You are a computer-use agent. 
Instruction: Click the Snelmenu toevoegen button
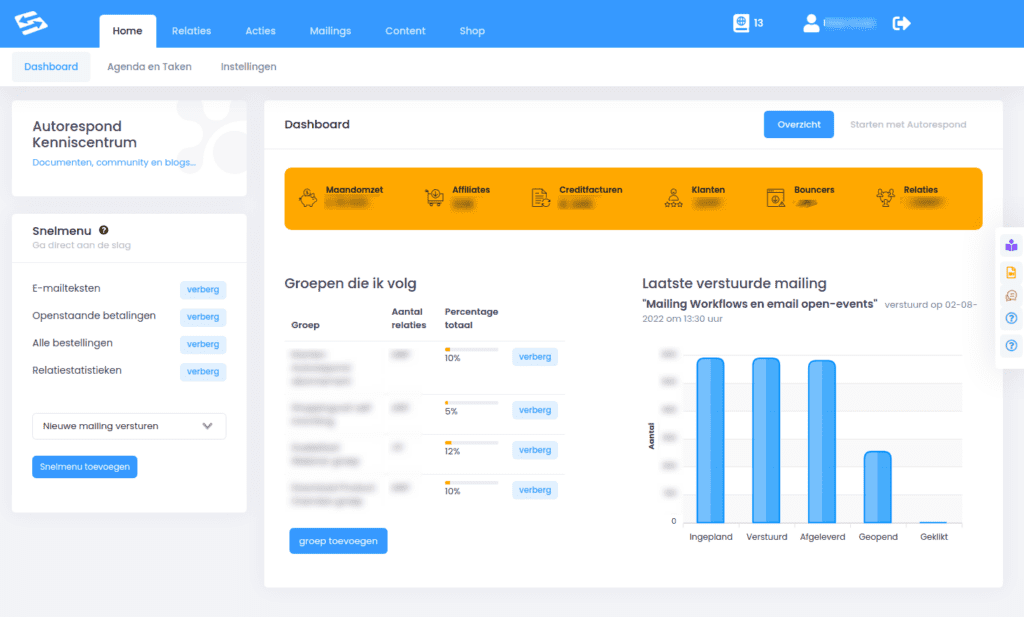coord(84,467)
